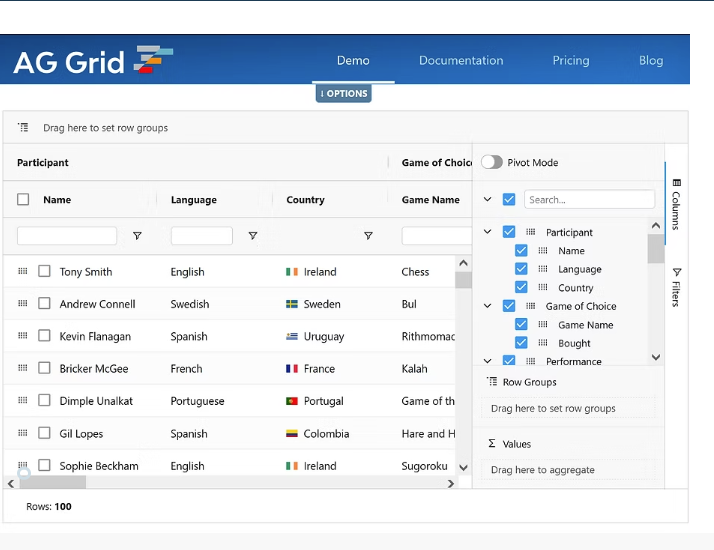Click the Name filter text field

tap(67, 235)
